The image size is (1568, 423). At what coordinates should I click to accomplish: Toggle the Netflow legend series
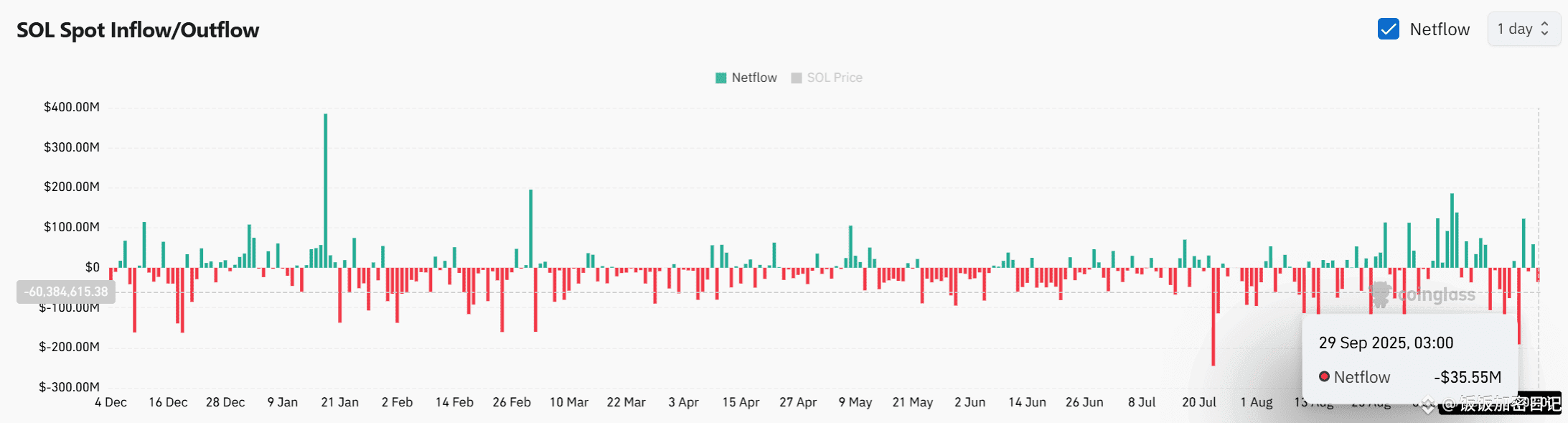tap(746, 78)
